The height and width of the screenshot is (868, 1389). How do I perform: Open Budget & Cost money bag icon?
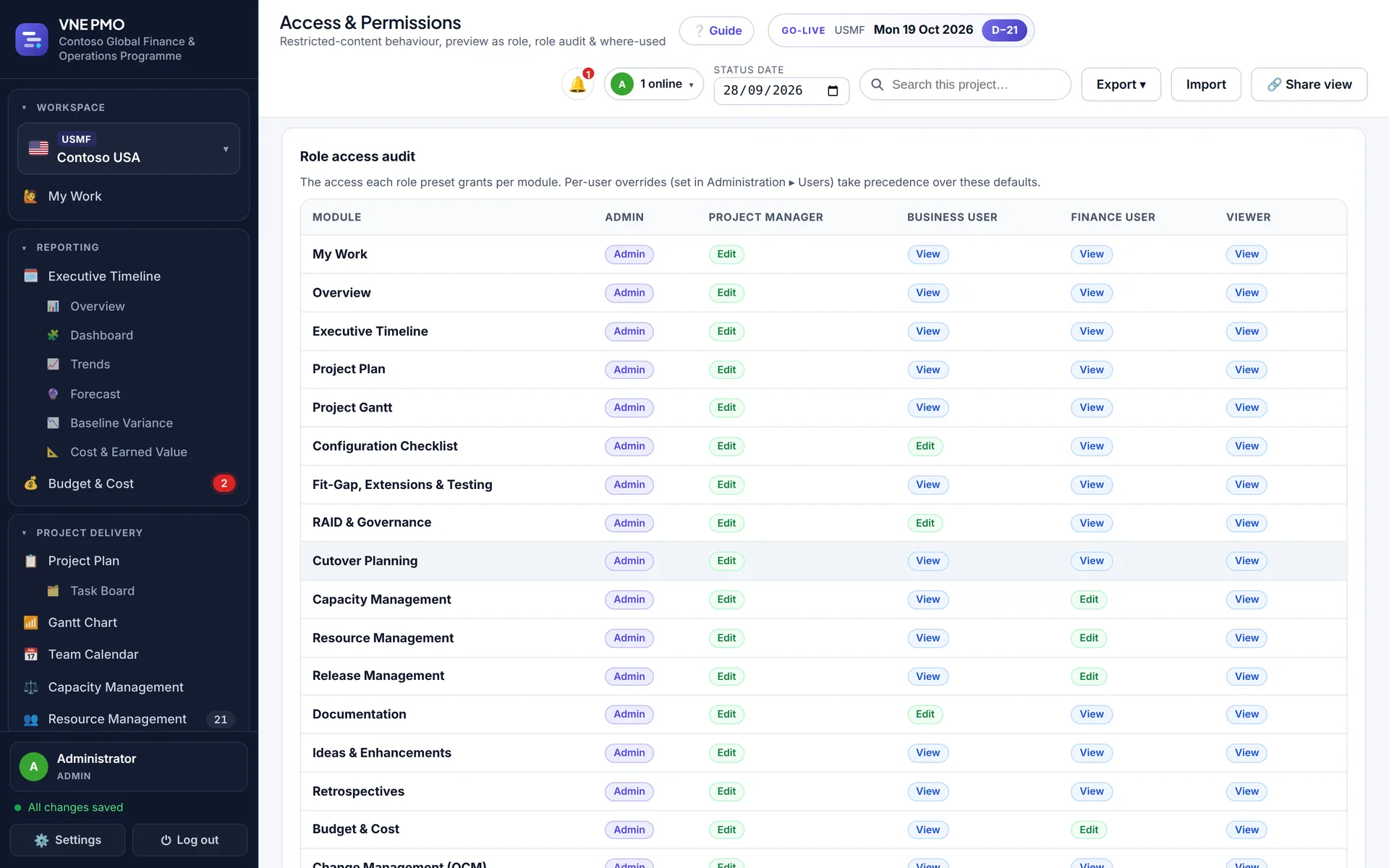click(30, 483)
